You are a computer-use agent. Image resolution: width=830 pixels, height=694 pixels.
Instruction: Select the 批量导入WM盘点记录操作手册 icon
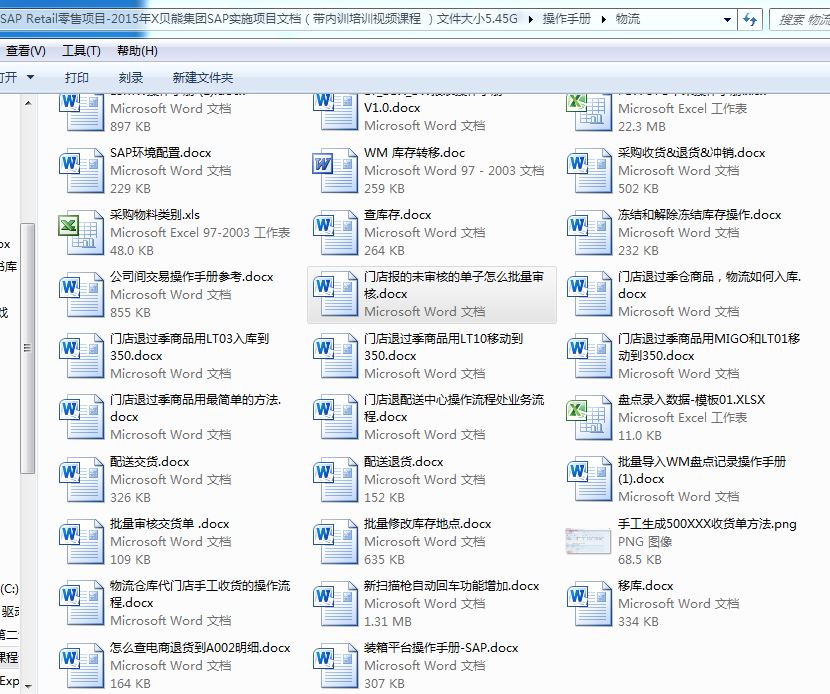pos(589,480)
